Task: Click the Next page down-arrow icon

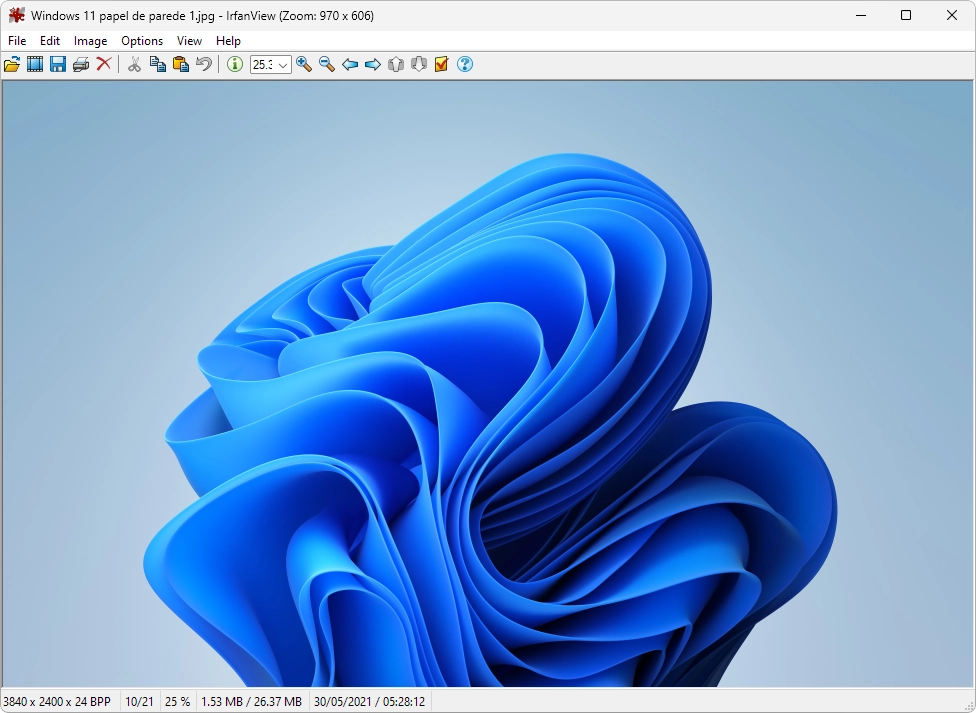Action: (x=419, y=64)
